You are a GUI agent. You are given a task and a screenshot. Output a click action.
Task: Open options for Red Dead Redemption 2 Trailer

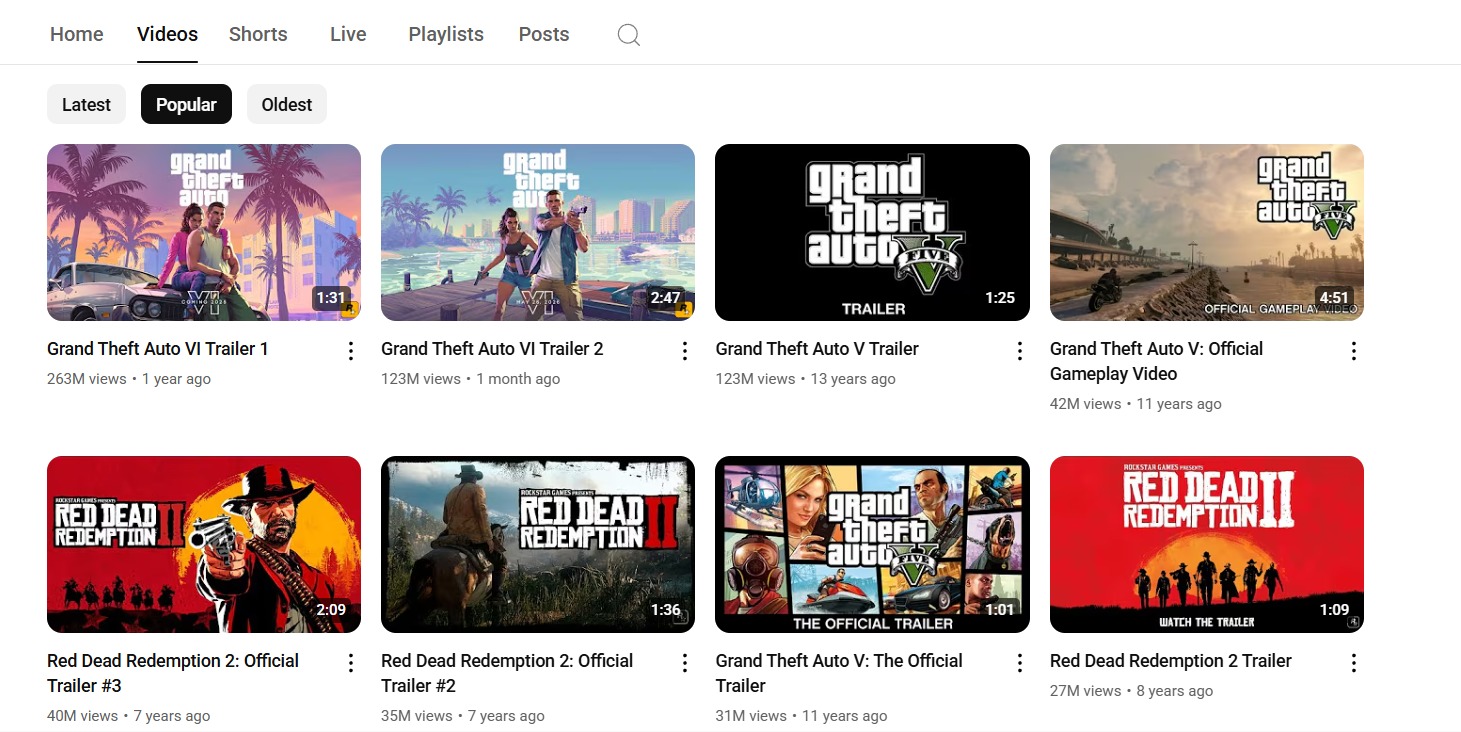(1354, 663)
